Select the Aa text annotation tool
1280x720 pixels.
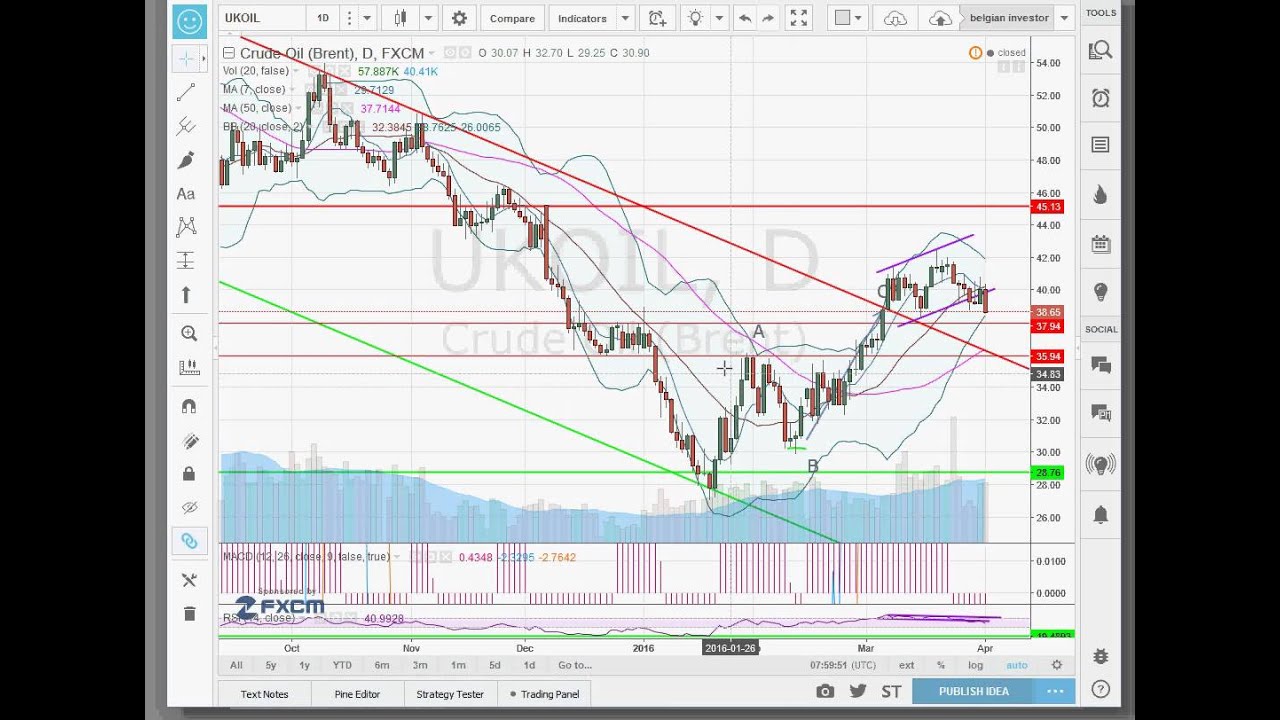click(186, 194)
